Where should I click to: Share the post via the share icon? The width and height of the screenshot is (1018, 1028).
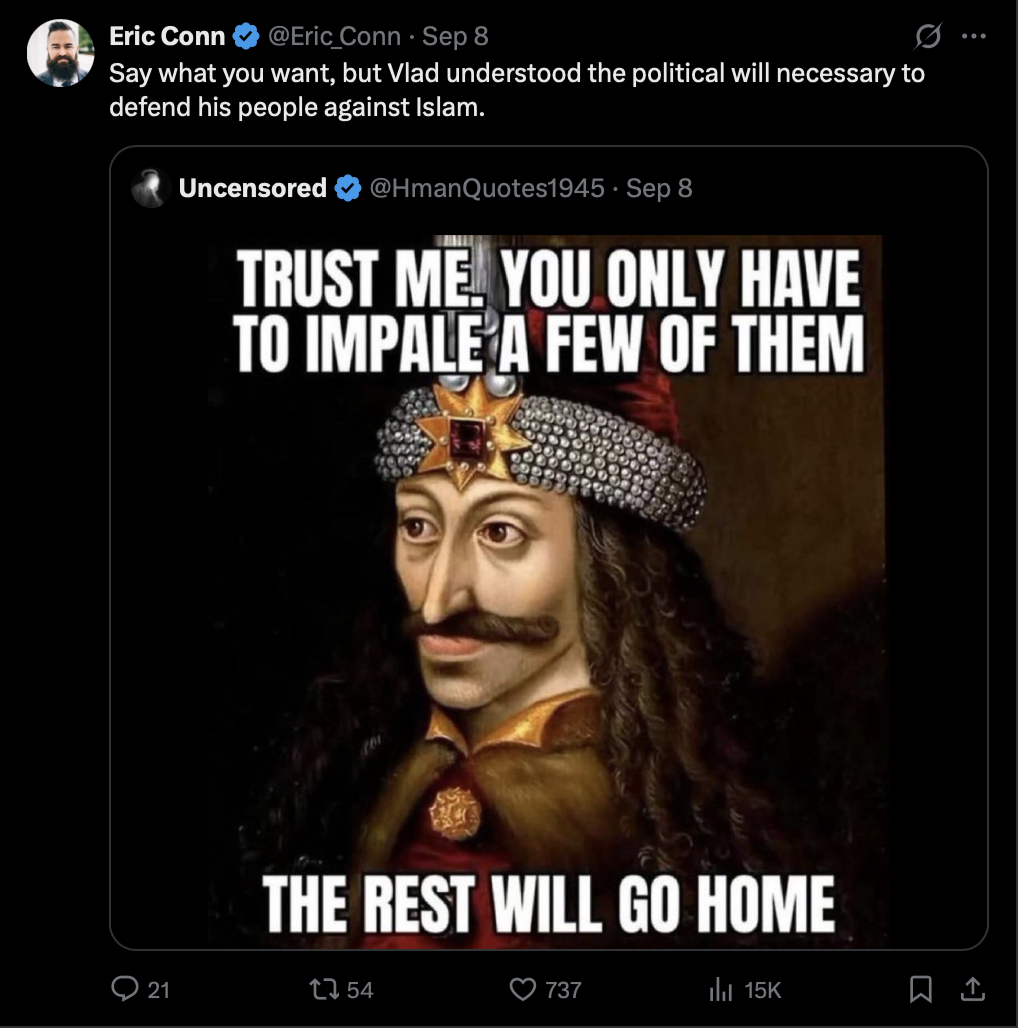click(x=975, y=990)
